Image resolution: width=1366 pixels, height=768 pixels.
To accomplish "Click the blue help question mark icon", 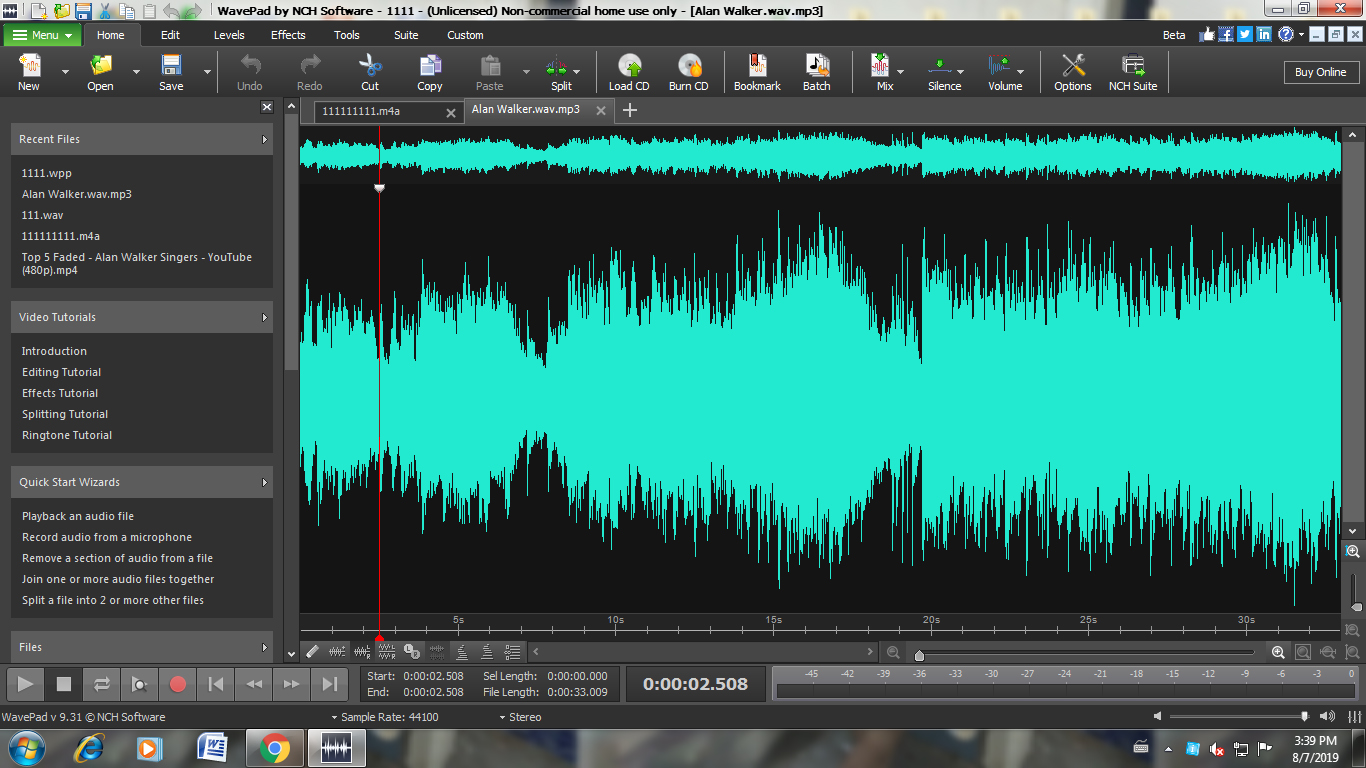I will 1286,34.
